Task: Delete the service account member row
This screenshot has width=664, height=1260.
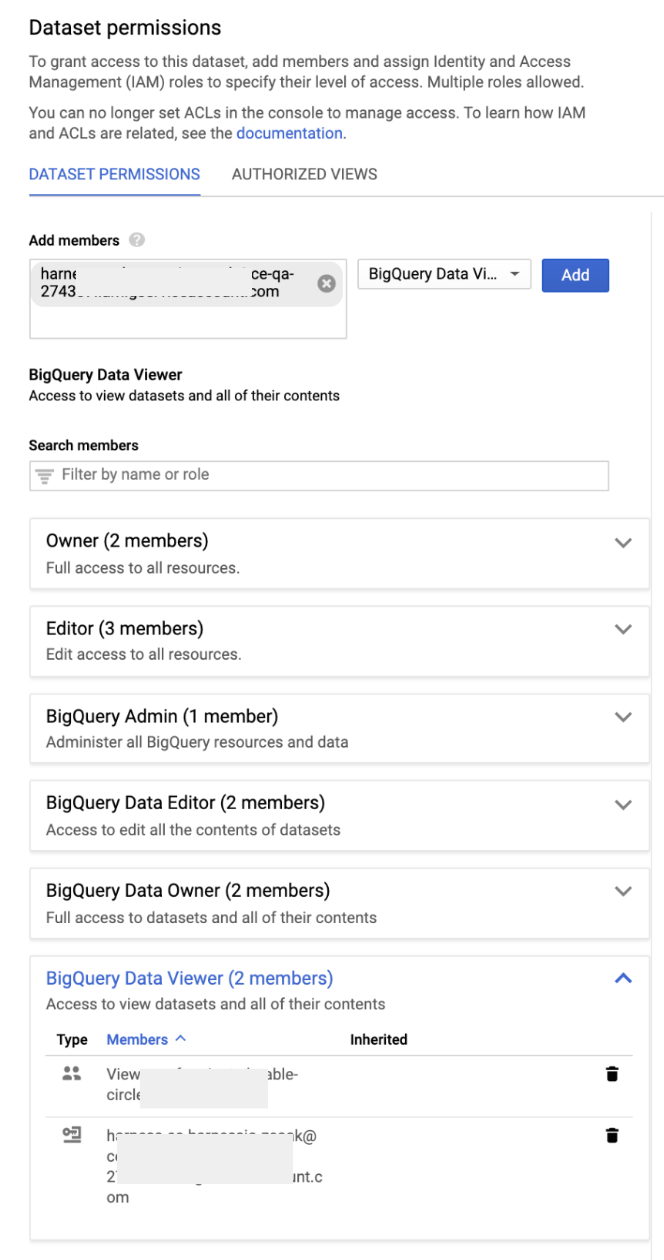Action: point(612,1135)
